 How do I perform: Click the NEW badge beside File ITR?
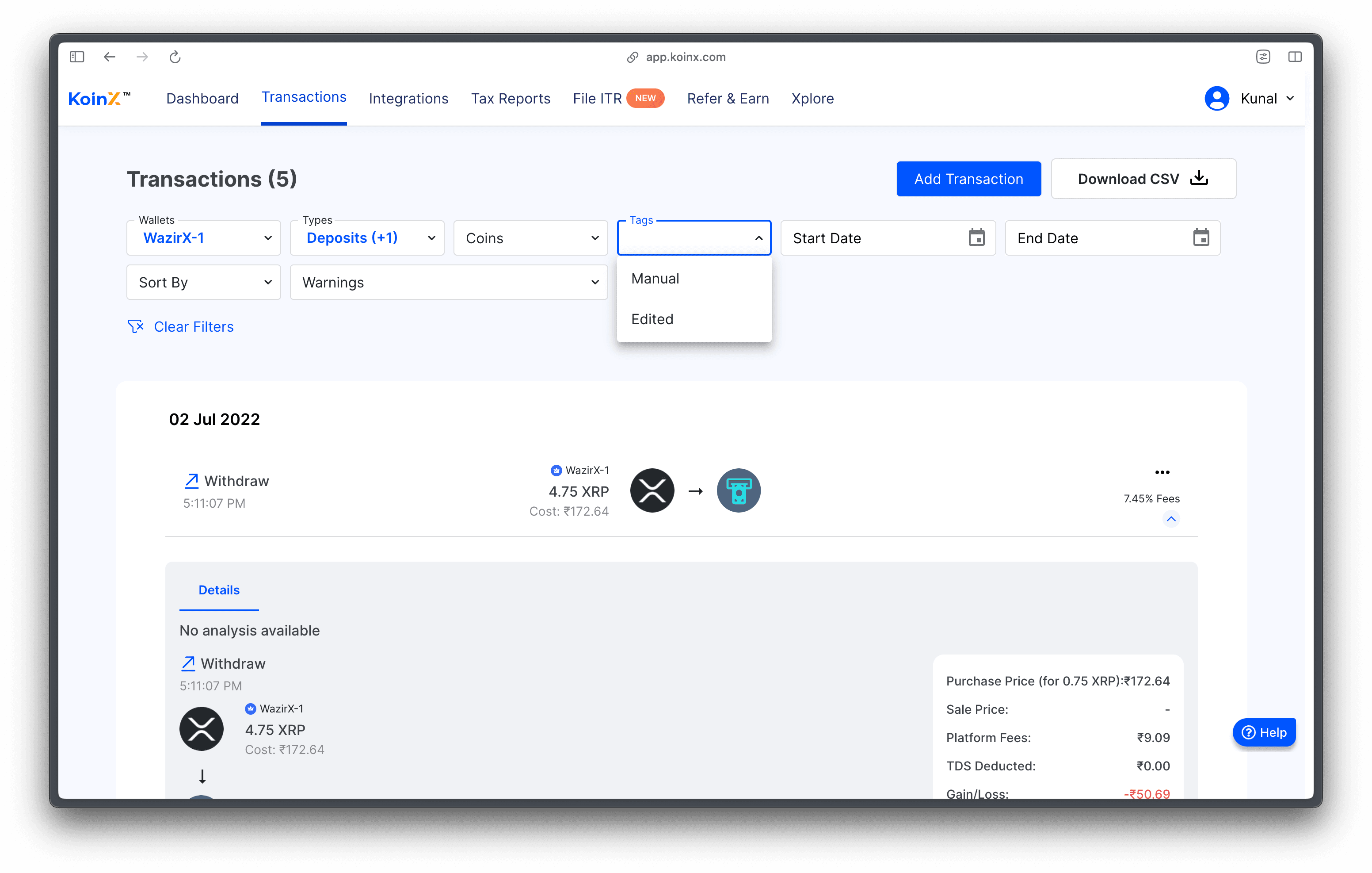pyautogui.click(x=645, y=98)
